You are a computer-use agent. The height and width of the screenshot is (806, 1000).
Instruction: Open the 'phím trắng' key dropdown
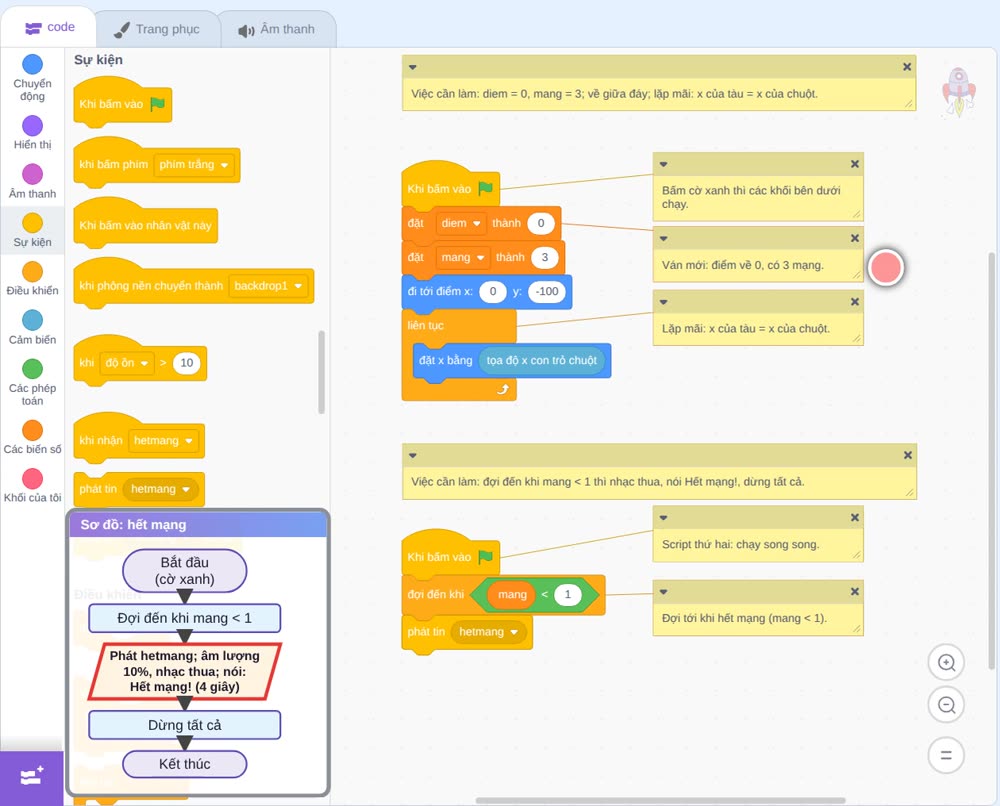[x=194, y=165]
